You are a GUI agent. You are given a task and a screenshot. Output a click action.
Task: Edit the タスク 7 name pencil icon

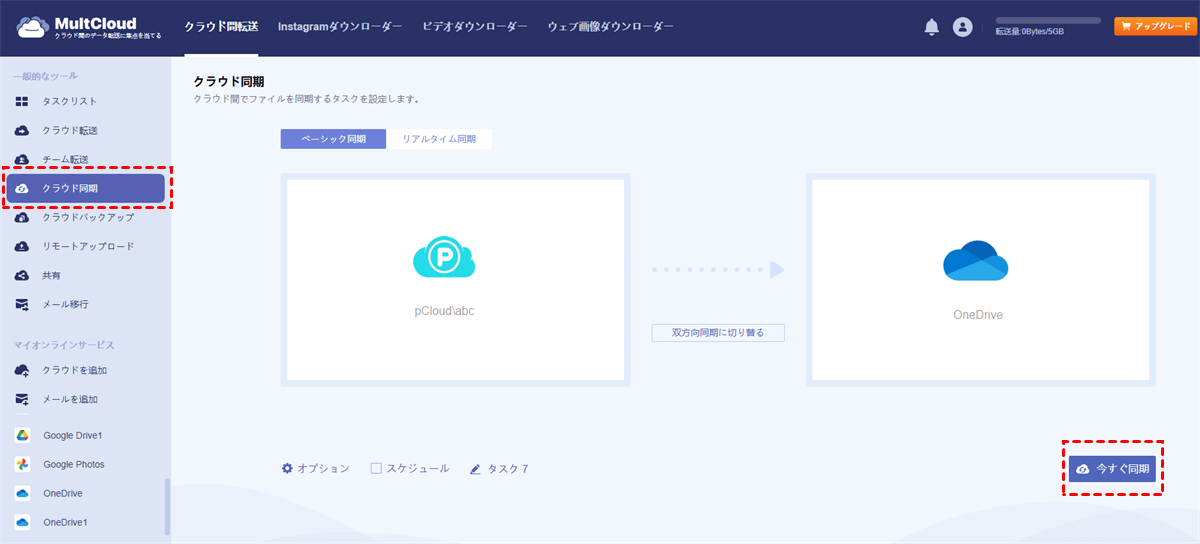(476, 468)
